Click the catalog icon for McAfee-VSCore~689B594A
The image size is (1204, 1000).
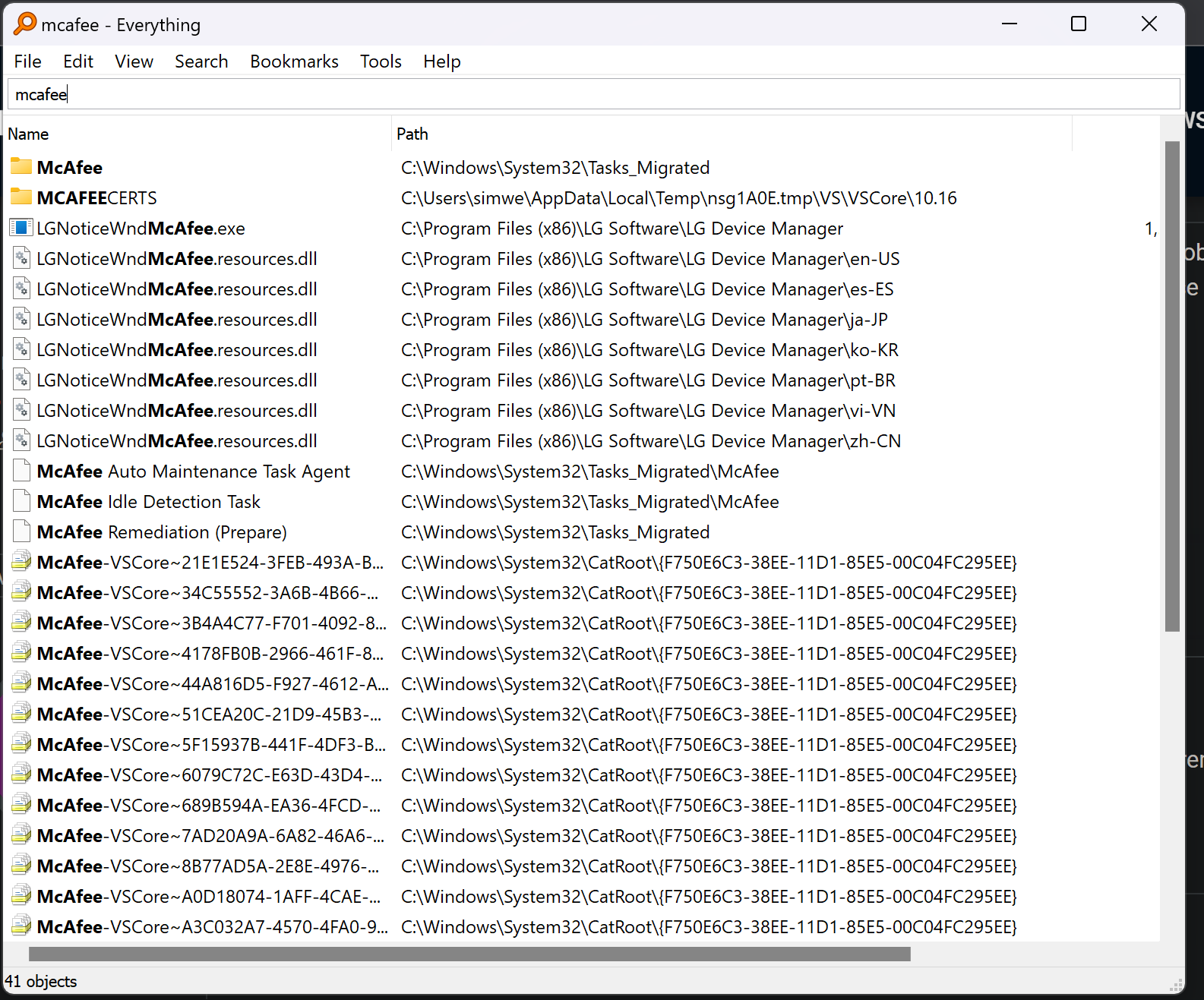[x=21, y=804]
